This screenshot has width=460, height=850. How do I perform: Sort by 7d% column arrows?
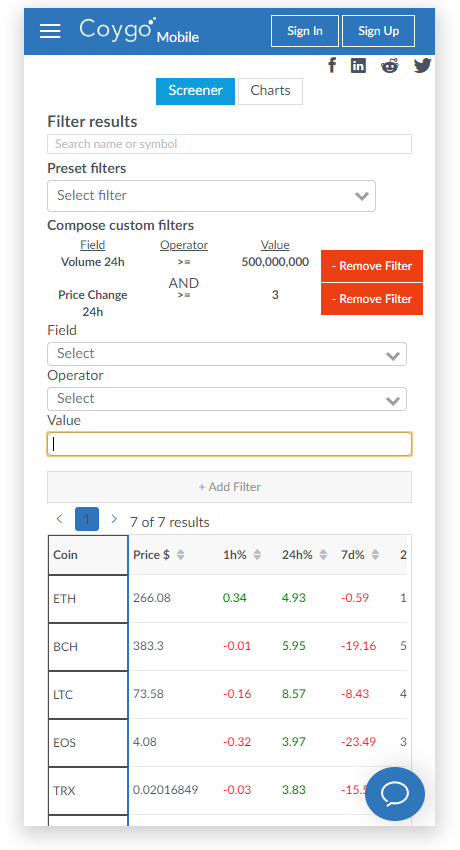pos(375,555)
